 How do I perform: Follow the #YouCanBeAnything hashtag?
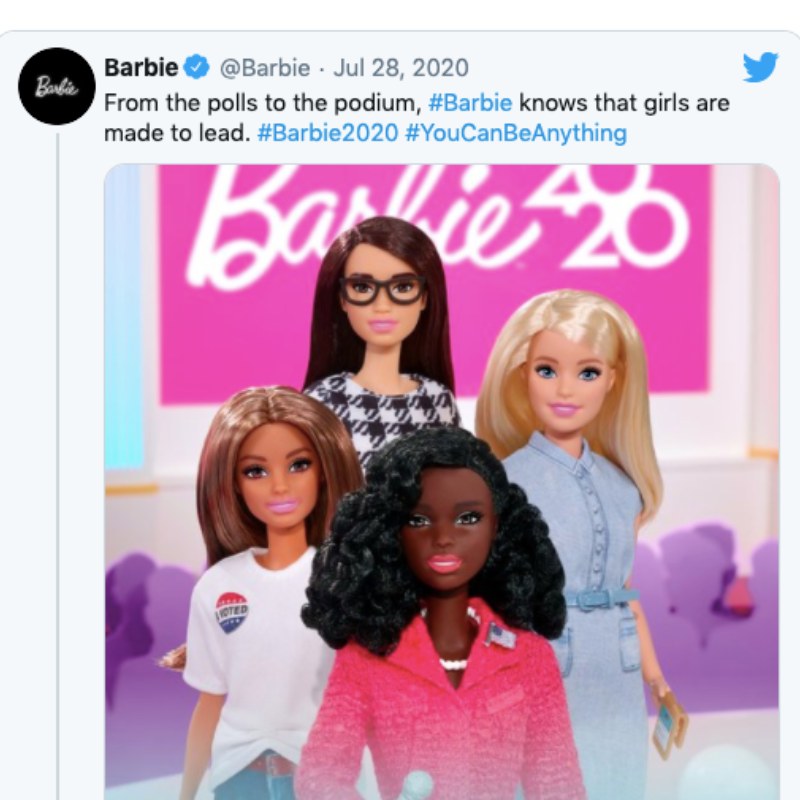[515, 134]
